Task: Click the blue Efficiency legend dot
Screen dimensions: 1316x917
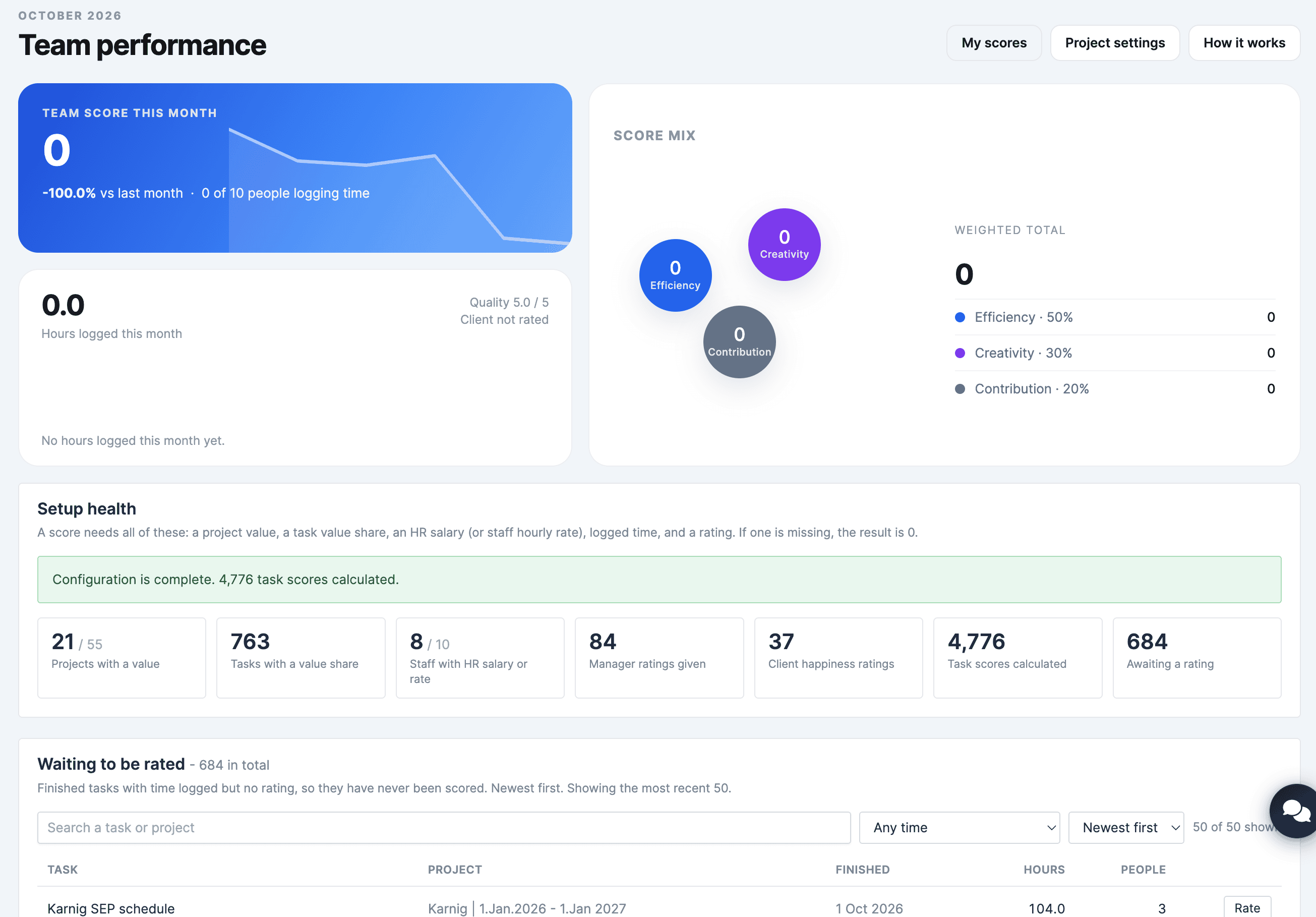Action: point(960,317)
